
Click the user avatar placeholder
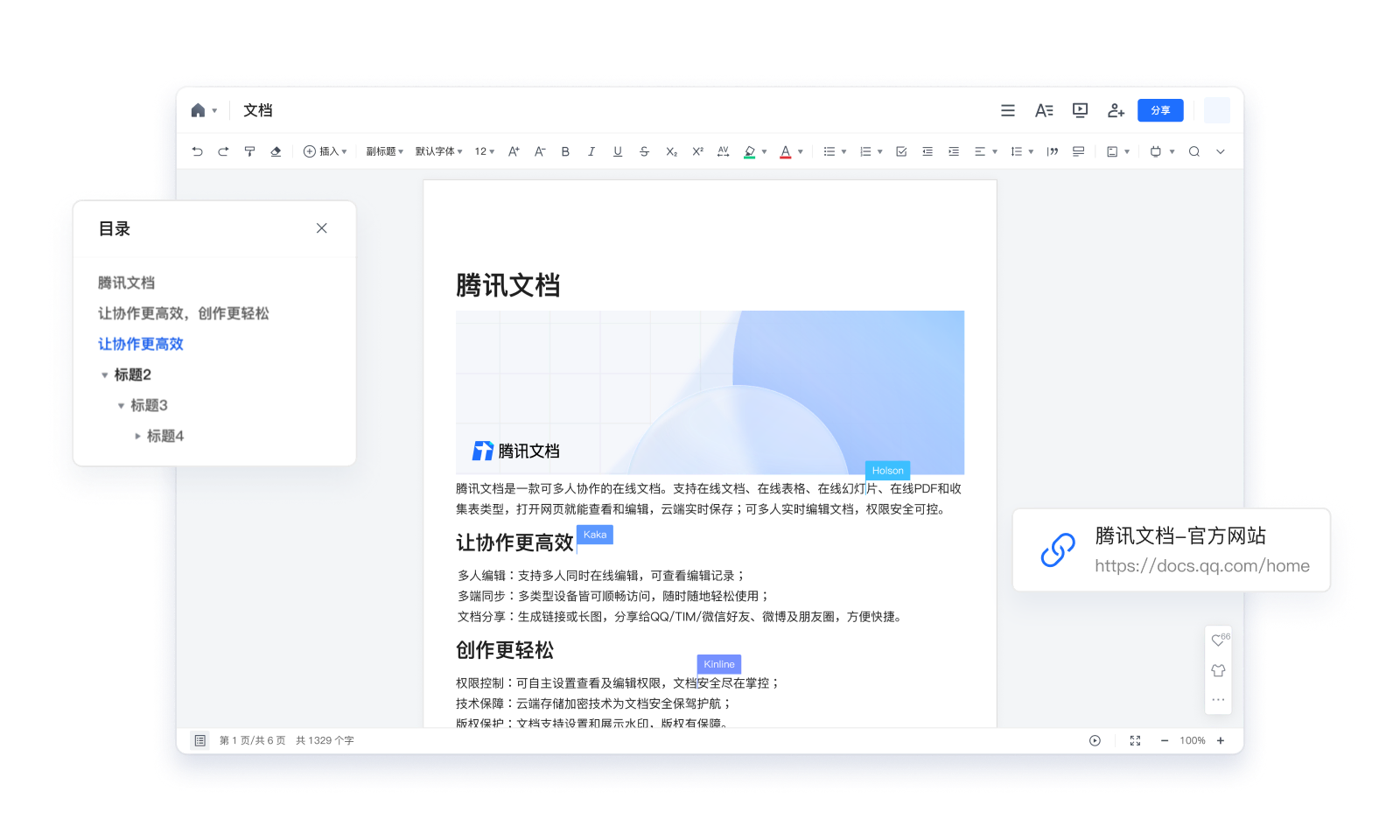(1217, 110)
